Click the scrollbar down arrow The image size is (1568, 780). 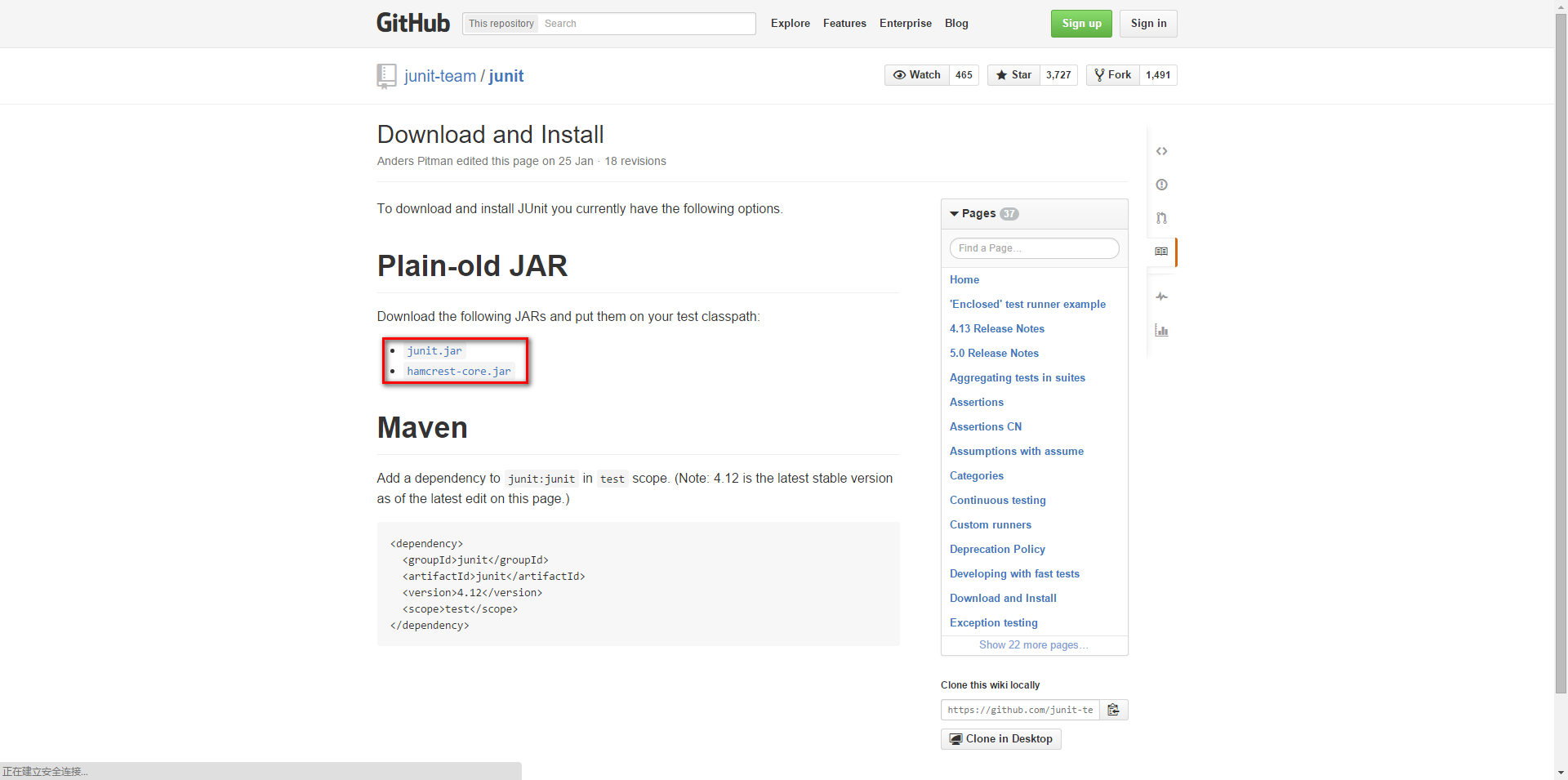click(1561, 773)
